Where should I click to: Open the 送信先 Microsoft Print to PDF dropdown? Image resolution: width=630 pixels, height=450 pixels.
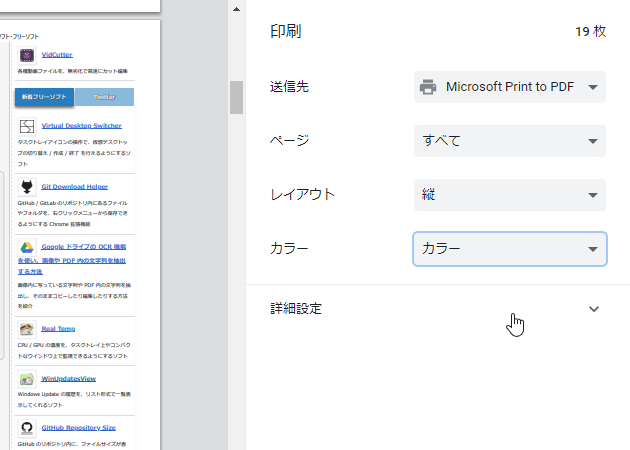pos(509,87)
